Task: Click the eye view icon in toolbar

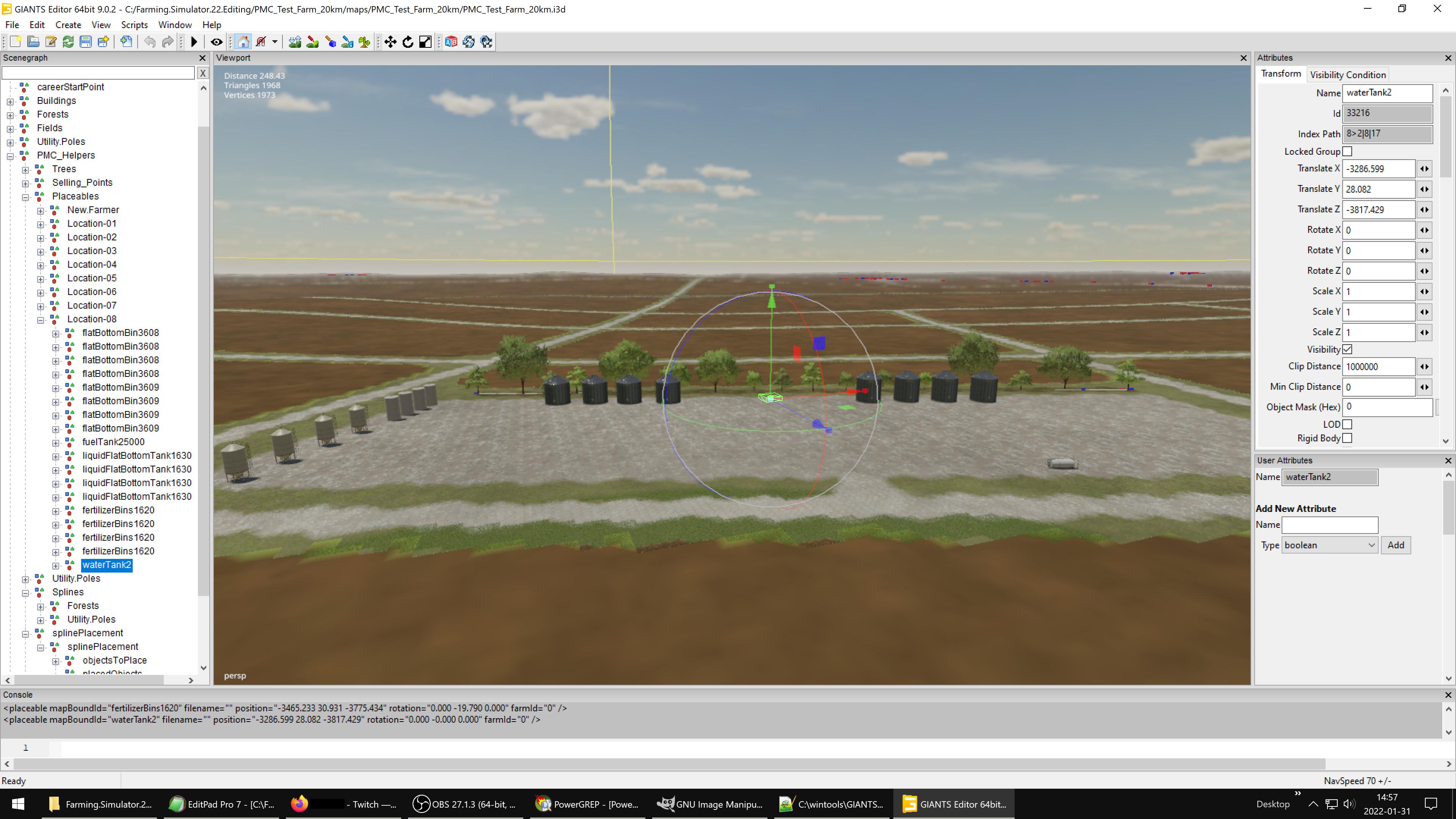Action: tap(217, 42)
